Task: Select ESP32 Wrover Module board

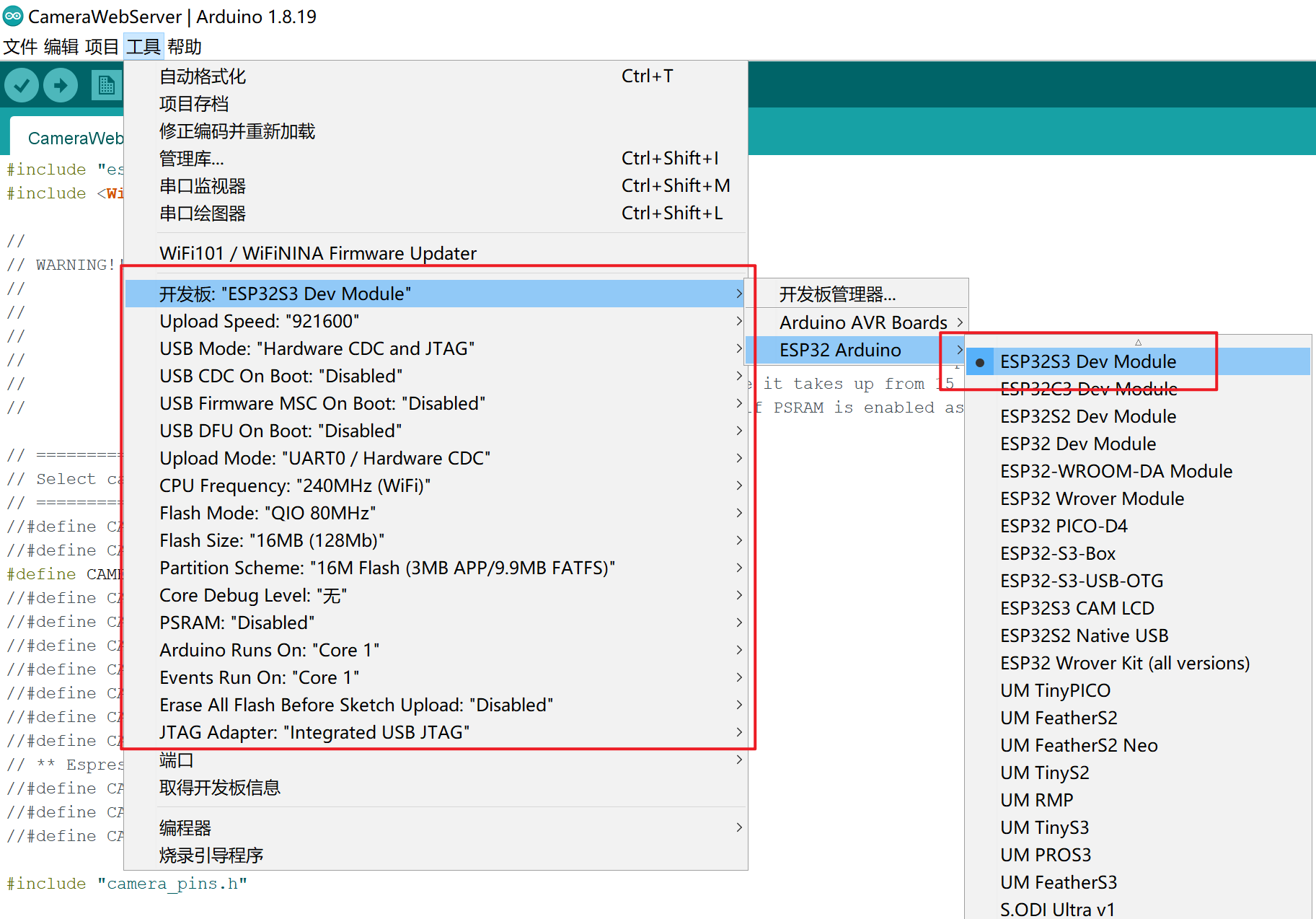Action: click(x=1138, y=498)
